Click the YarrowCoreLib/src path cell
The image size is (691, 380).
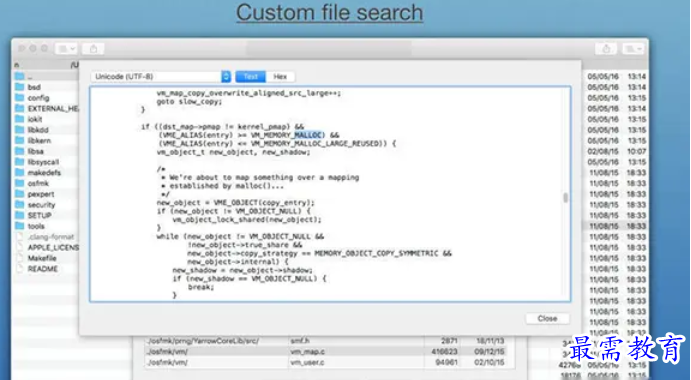pyautogui.click(x=203, y=341)
